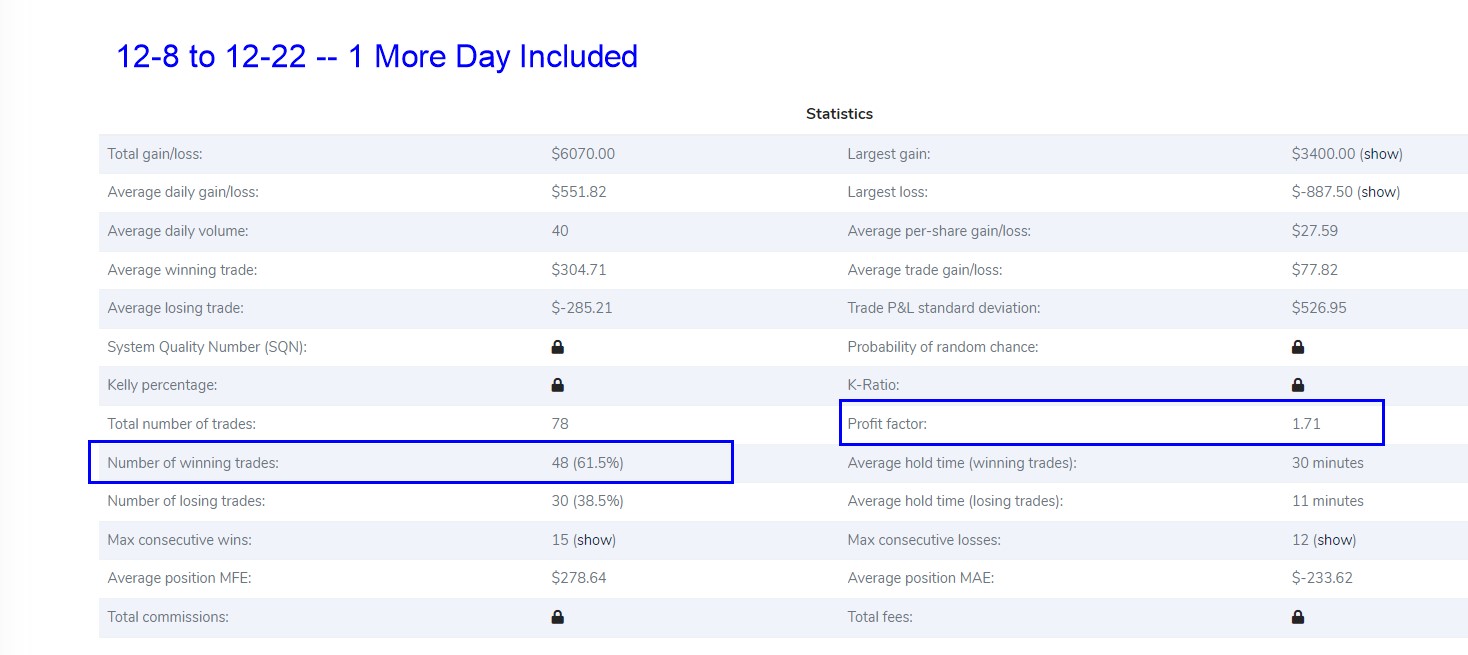Click the Kelly percentage lock icon
The height and width of the screenshot is (655, 1468).
(x=558, y=385)
